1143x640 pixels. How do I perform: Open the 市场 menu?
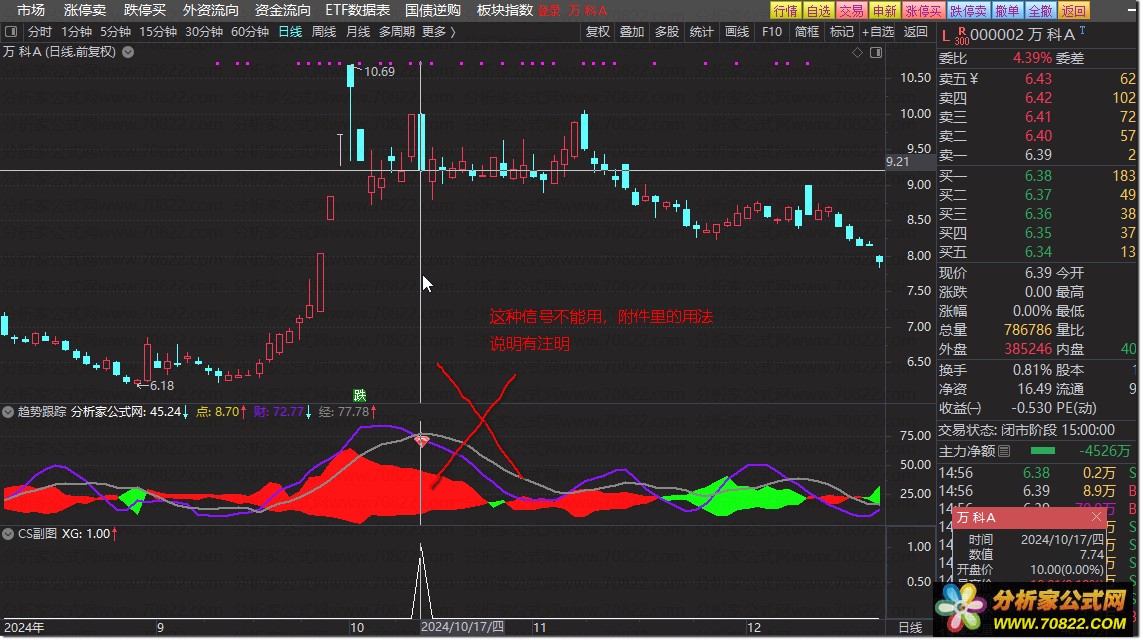pyautogui.click(x=31, y=10)
